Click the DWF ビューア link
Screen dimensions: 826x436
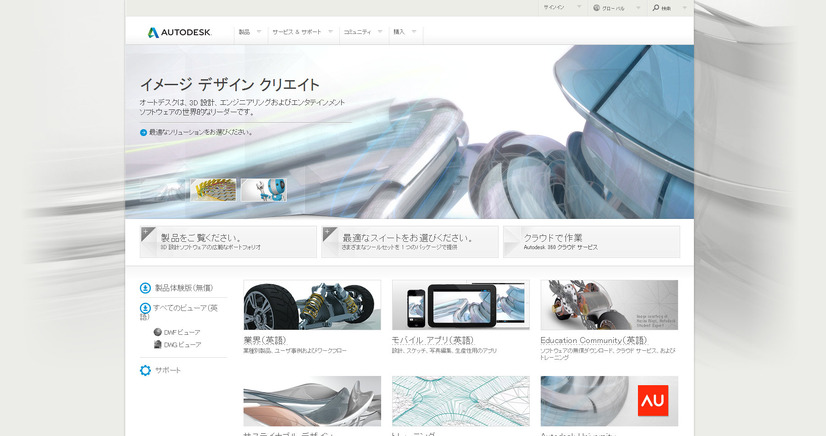182,333
